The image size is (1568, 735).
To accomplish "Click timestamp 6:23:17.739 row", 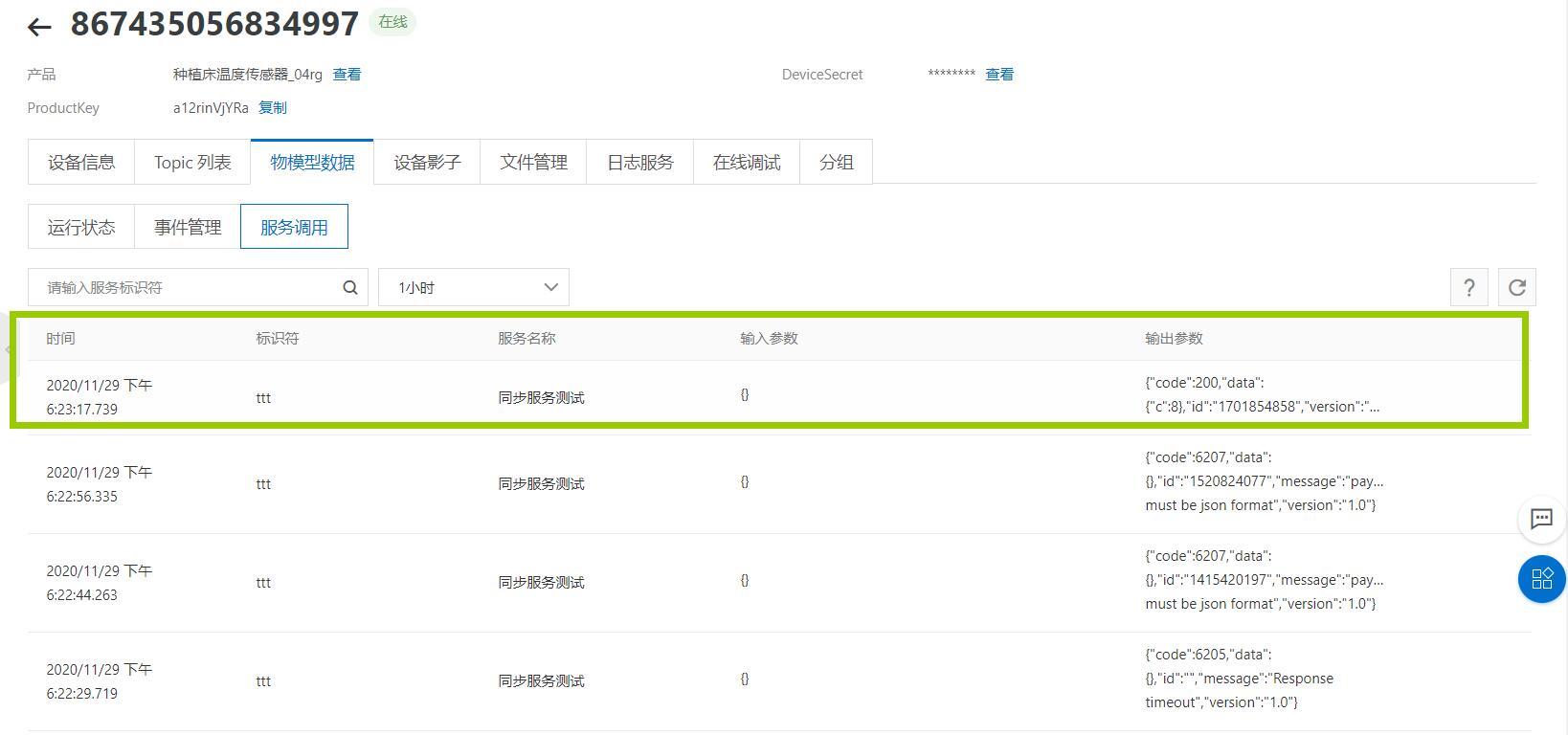I will click(x=99, y=397).
